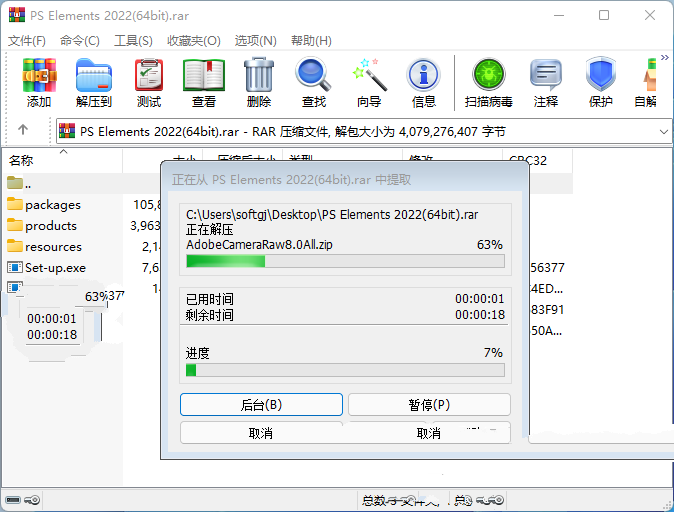Click the archive path text in dialog
The height and width of the screenshot is (512, 674).
[x=332, y=215]
